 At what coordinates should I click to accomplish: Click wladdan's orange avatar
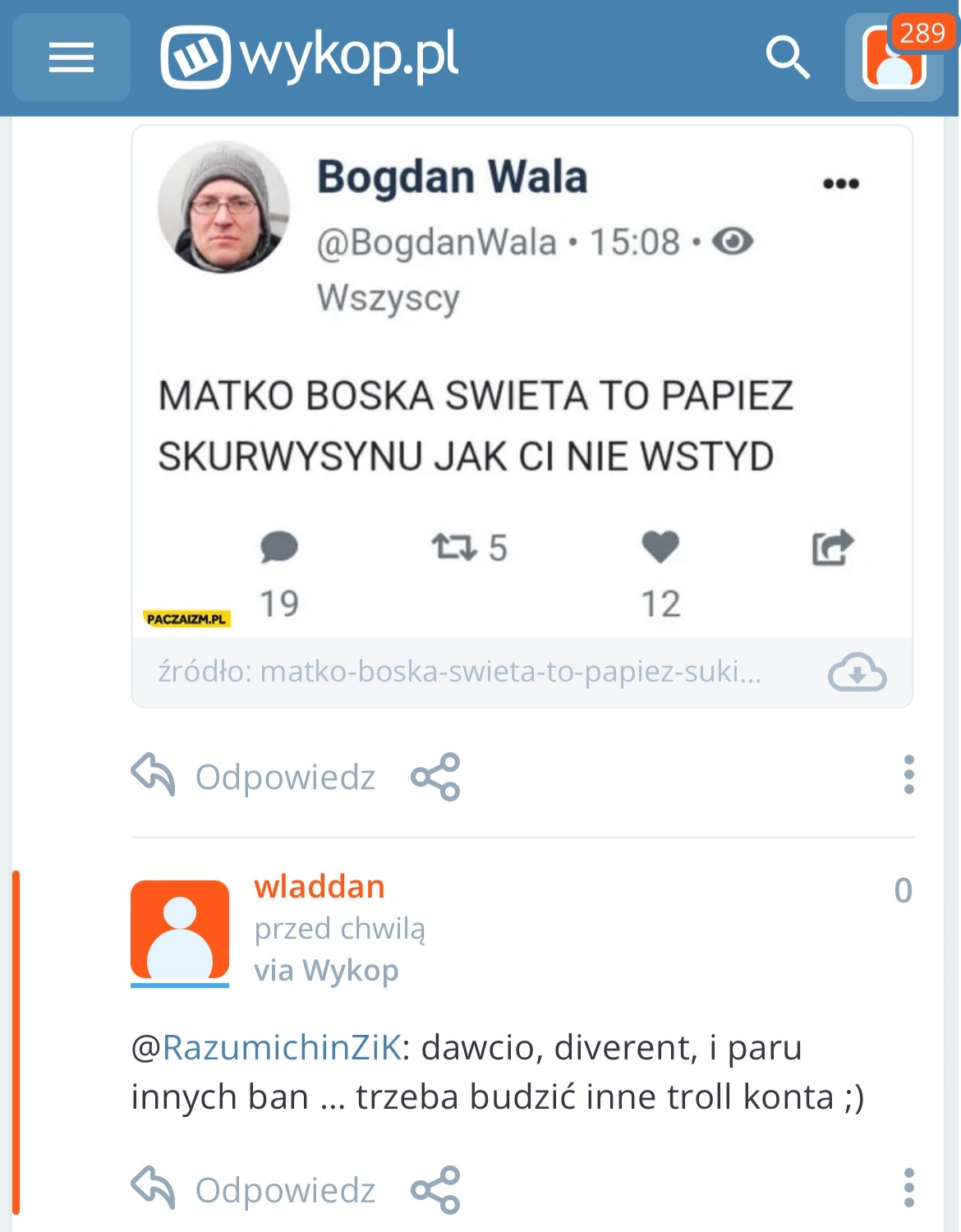pos(180,930)
